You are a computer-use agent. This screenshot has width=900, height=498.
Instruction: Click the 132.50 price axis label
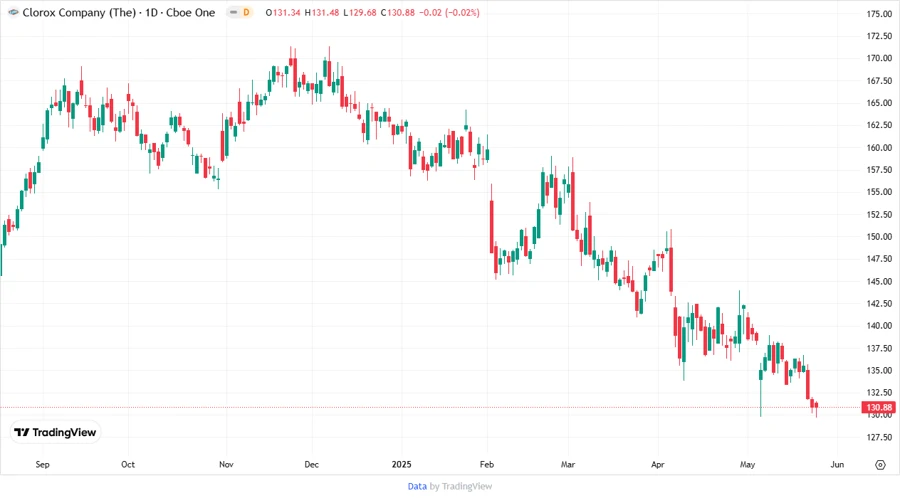pos(879,392)
